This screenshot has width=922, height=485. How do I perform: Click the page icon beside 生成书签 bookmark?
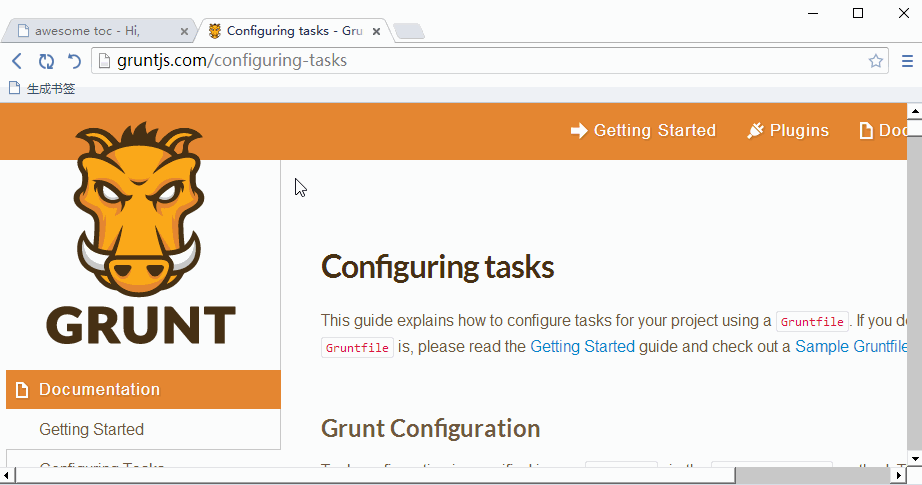click(15, 88)
